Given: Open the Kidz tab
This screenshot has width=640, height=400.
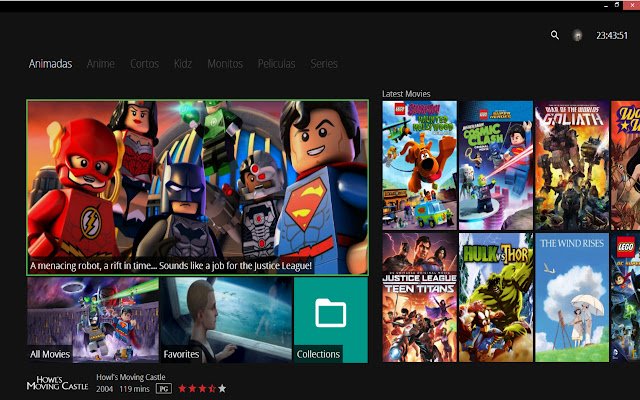Looking at the screenshot, I should [183, 64].
